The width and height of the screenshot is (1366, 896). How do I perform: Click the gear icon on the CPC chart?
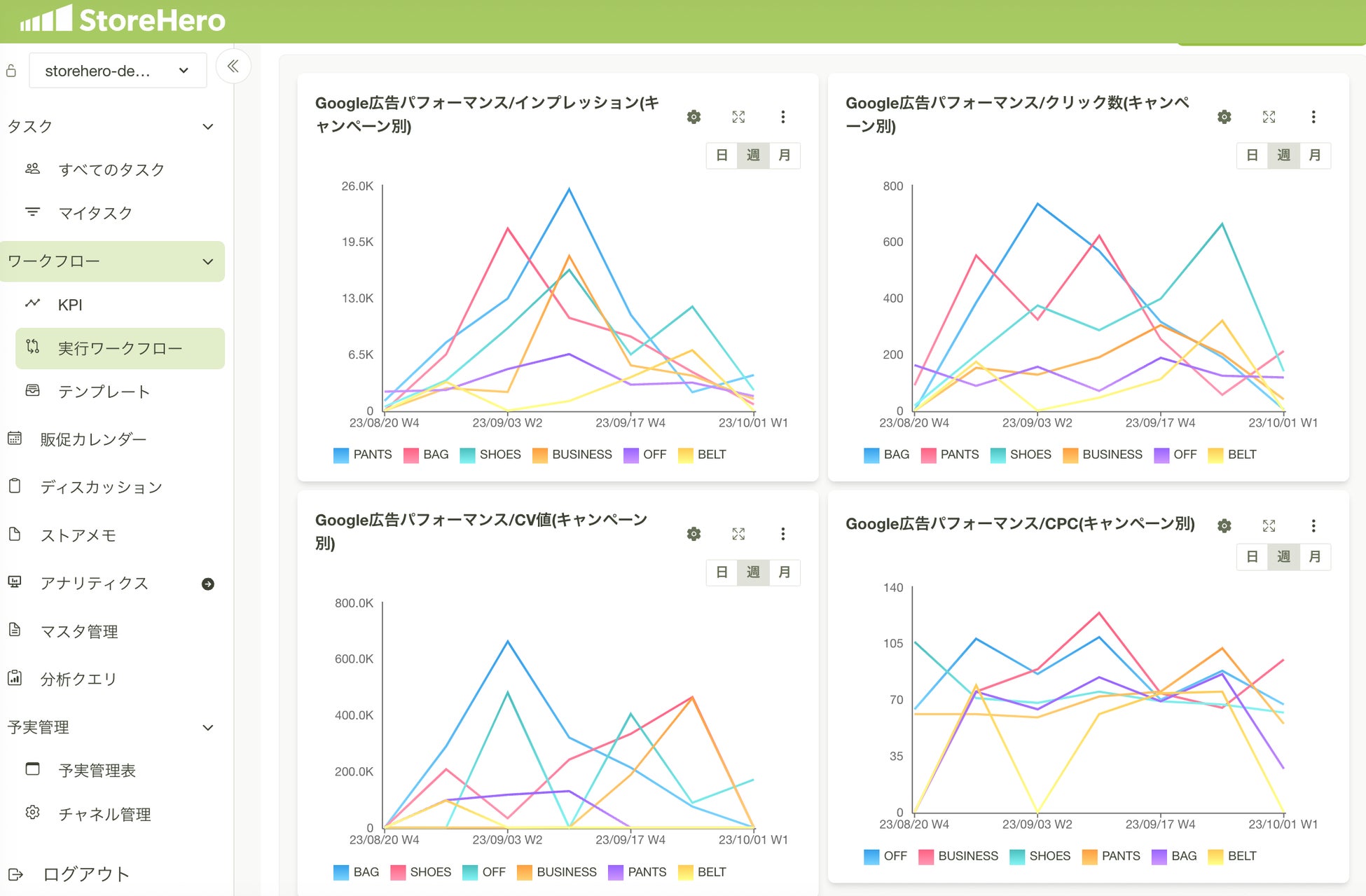point(1224,525)
